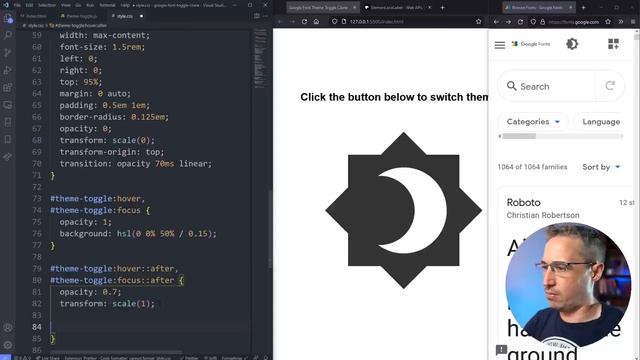Open the Selection menu in VS Code
Viewport: 640px width, 360px height.
point(47,5)
